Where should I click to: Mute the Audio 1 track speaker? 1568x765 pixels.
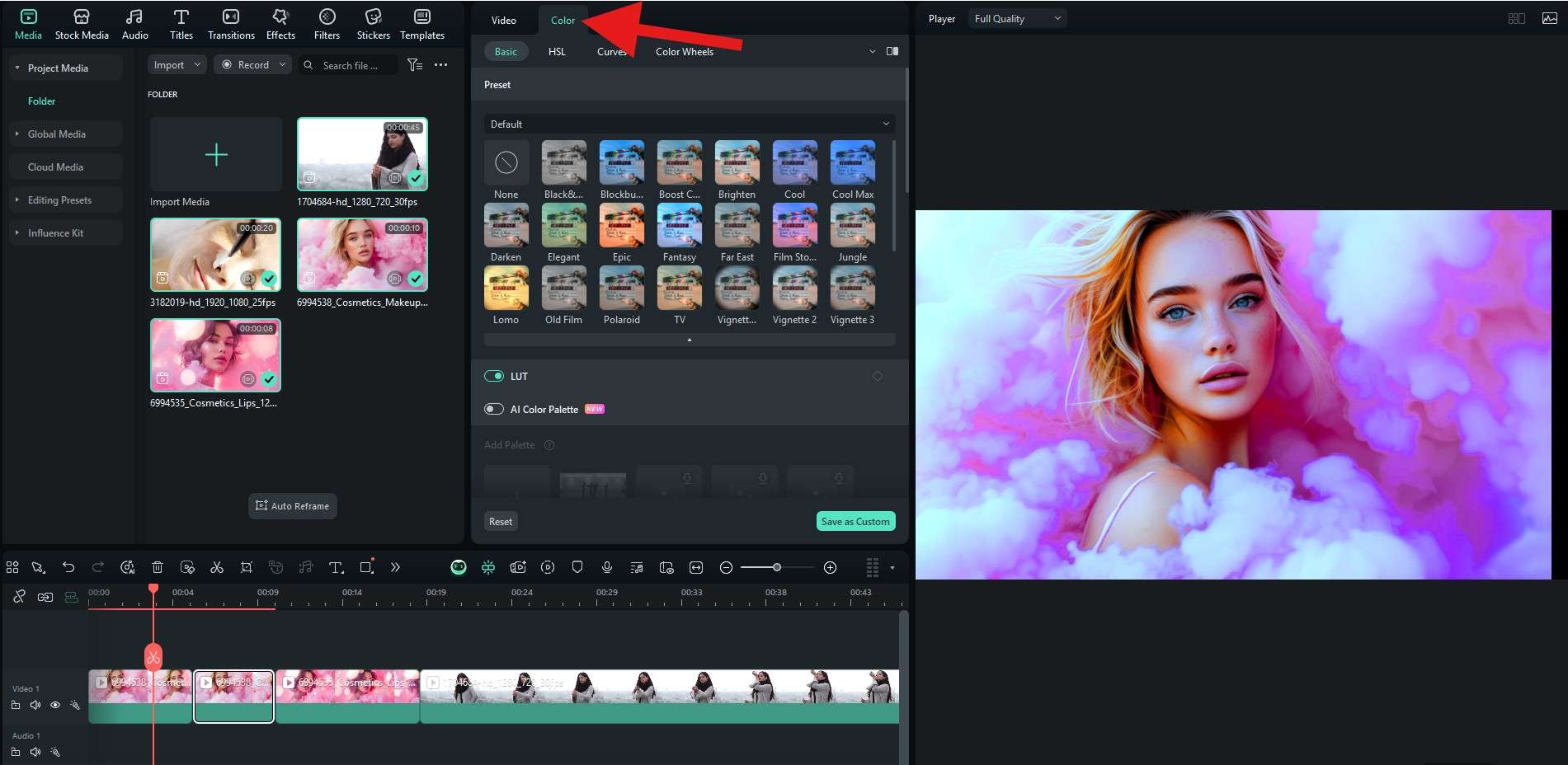35,752
